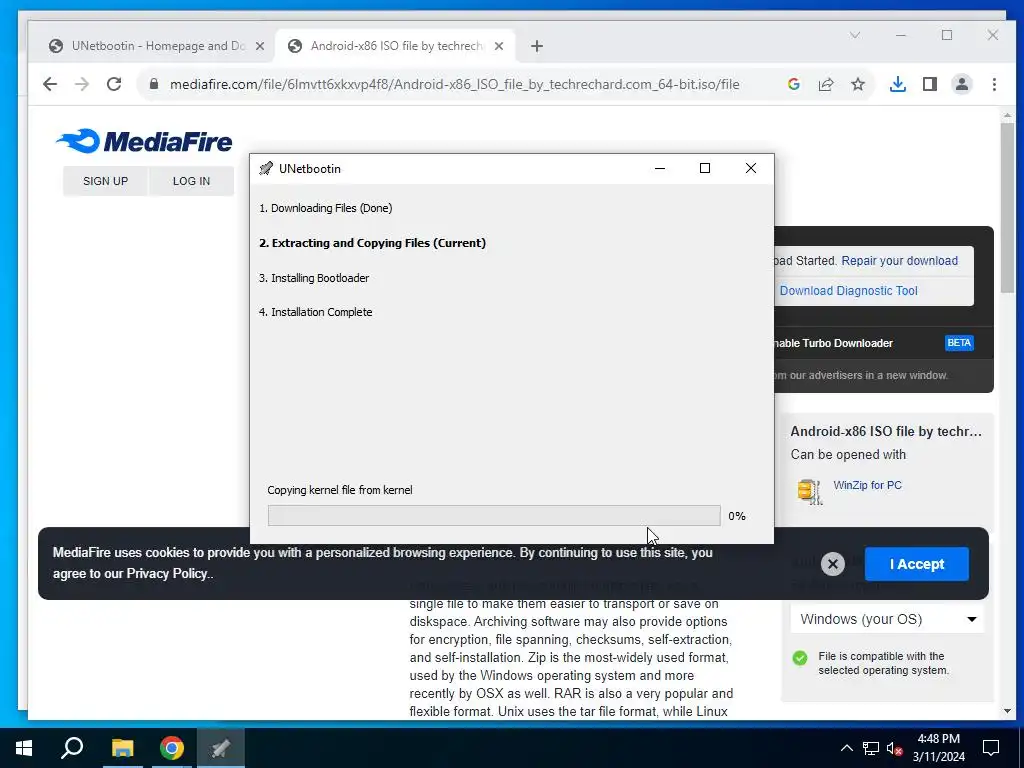Viewport: 1024px width, 768px height.
Task: Open the Google icon in address bar
Action: (793, 84)
